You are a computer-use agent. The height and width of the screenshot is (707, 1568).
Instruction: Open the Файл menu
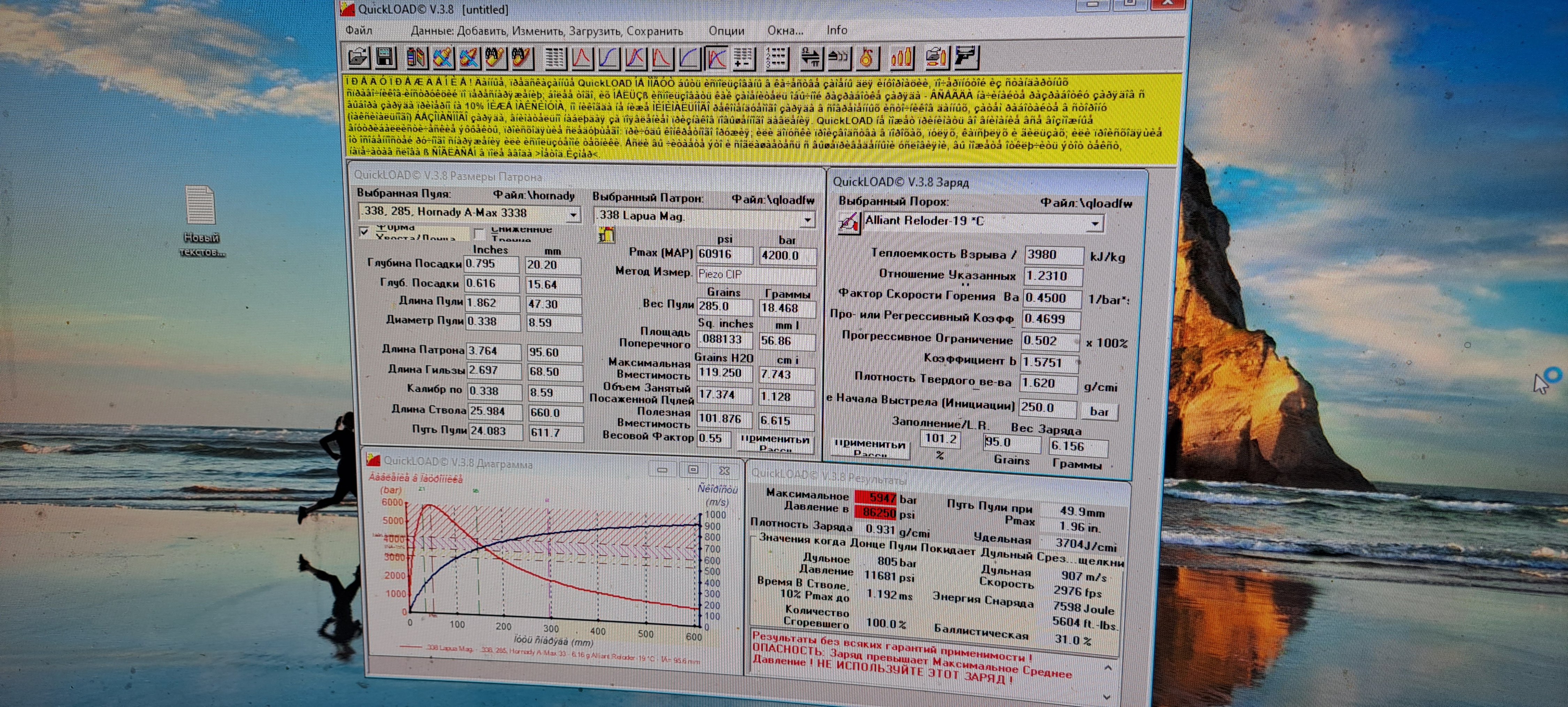(359, 30)
